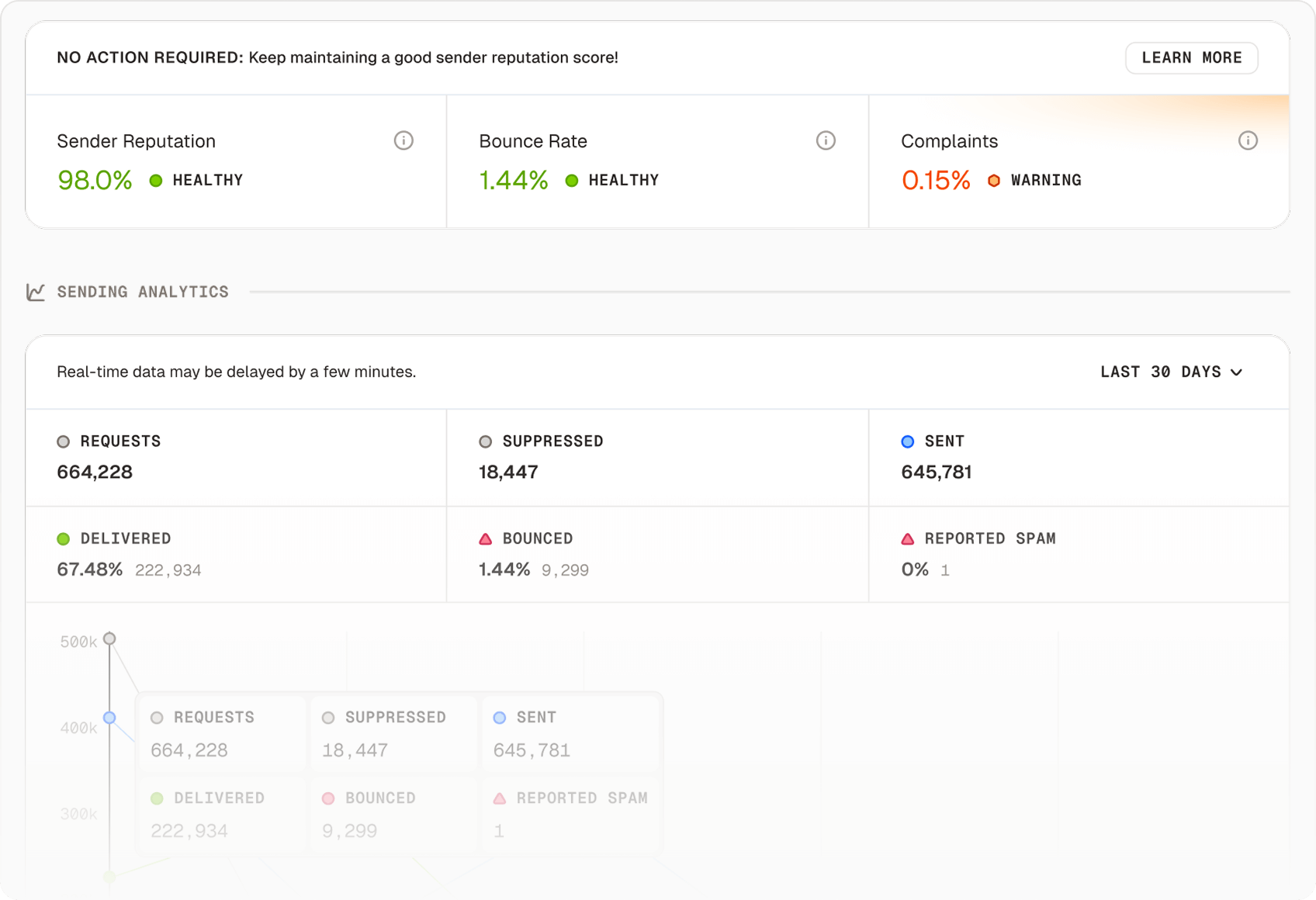Select the 500k data point on the chart
The width and height of the screenshot is (1316, 900).
tap(108, 638)
